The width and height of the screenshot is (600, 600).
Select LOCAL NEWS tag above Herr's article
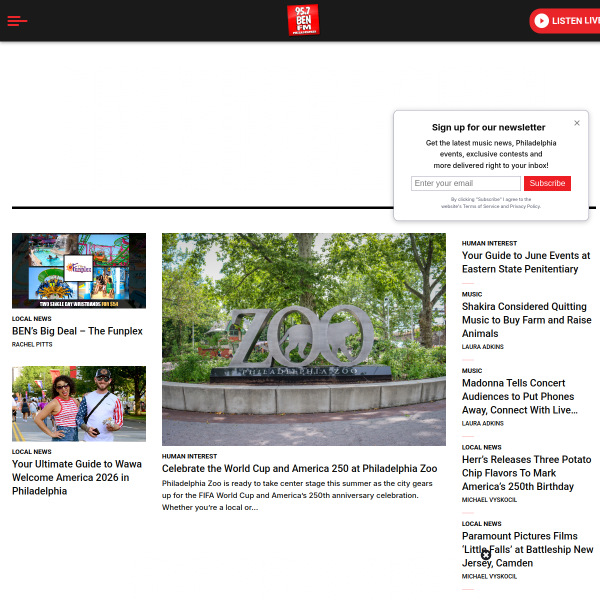tap(481, 447)
